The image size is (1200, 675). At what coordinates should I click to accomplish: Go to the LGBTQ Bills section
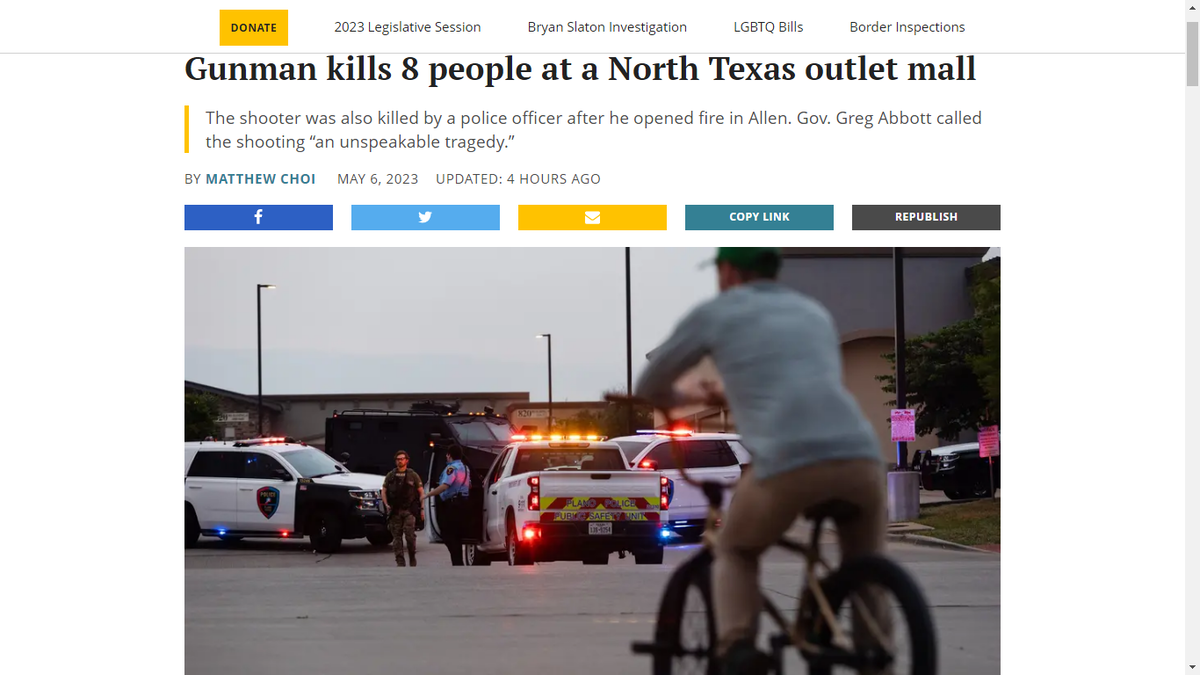coord(768,27)
